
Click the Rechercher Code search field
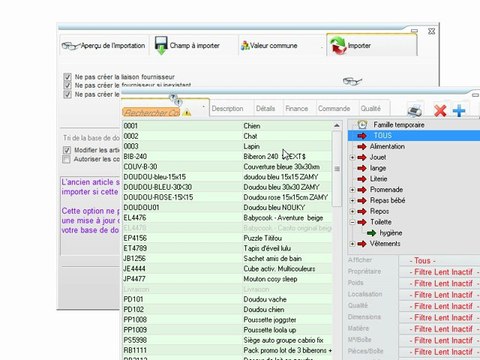click(151, 113)
